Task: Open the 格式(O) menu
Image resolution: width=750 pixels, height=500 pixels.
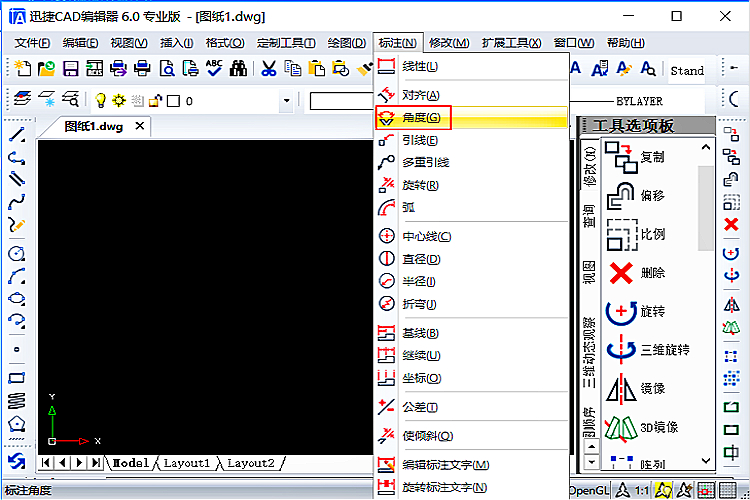Action: pyautogui.click(x=225, y=43)
